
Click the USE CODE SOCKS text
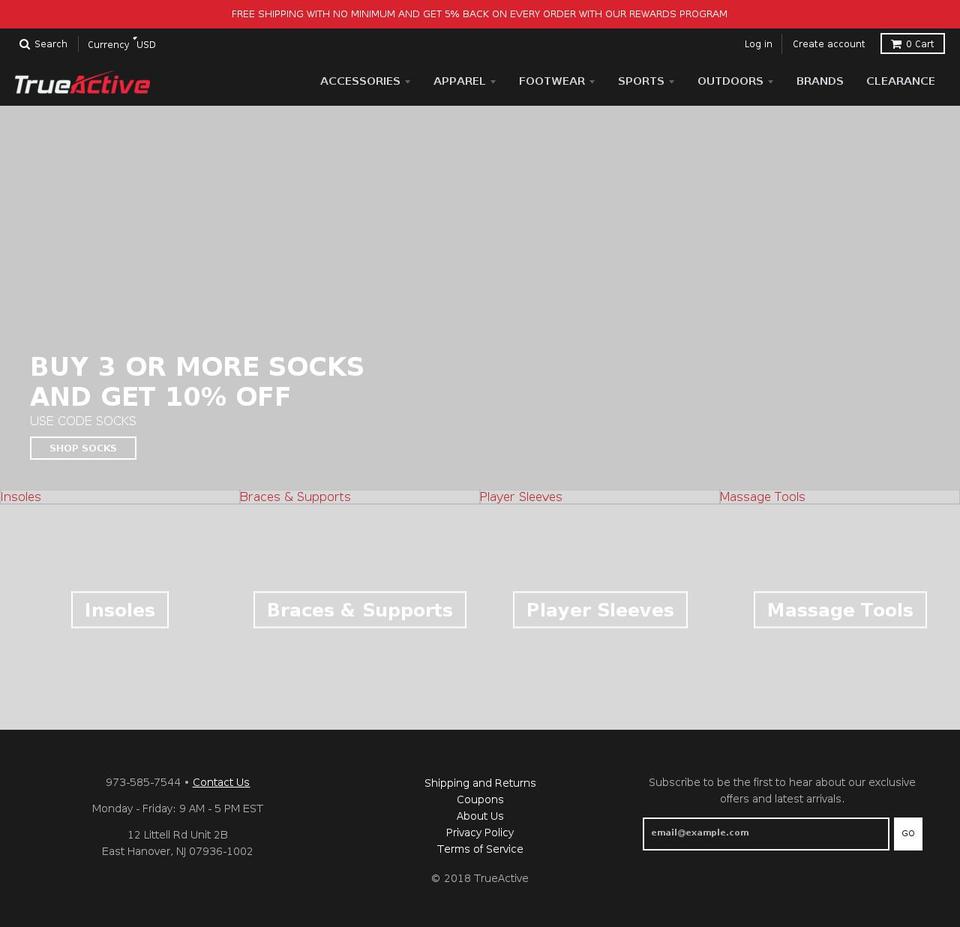click(83, 421)
